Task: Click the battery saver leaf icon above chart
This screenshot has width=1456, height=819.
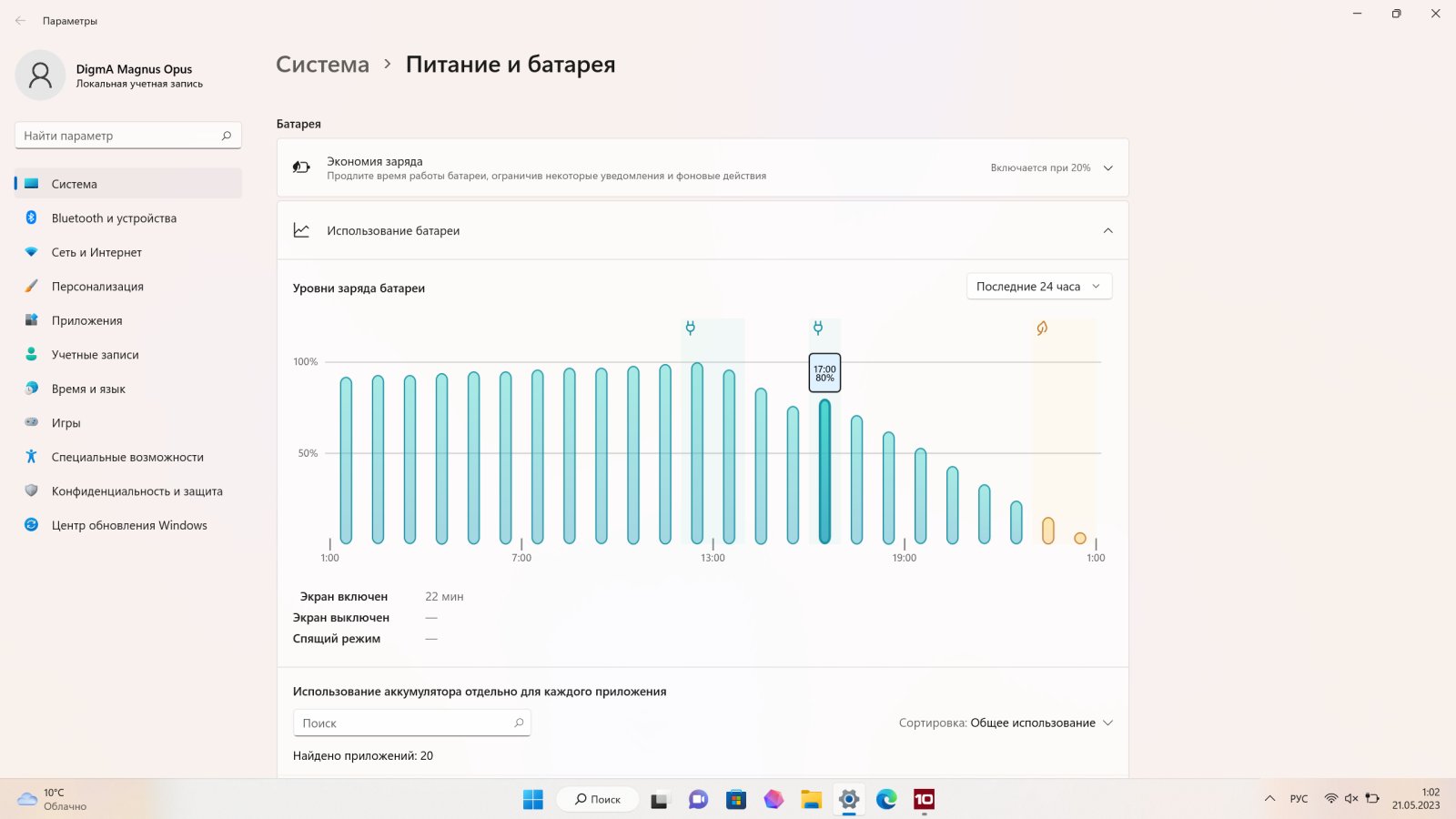Action: pyautogui.click(x=1042, y=328)
